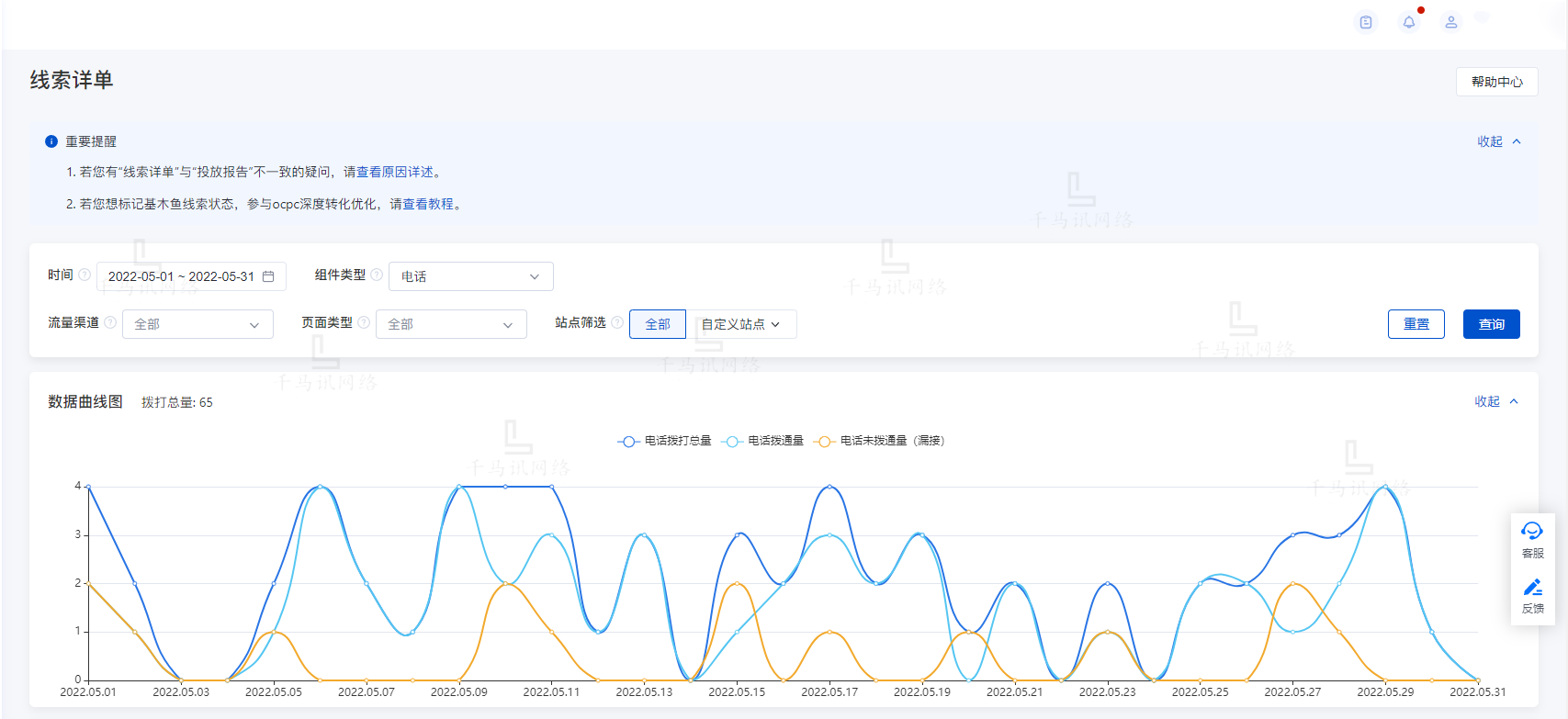Click the document list icon in header
Viewport: 1568px width, 719px height.
[1366, 22]
